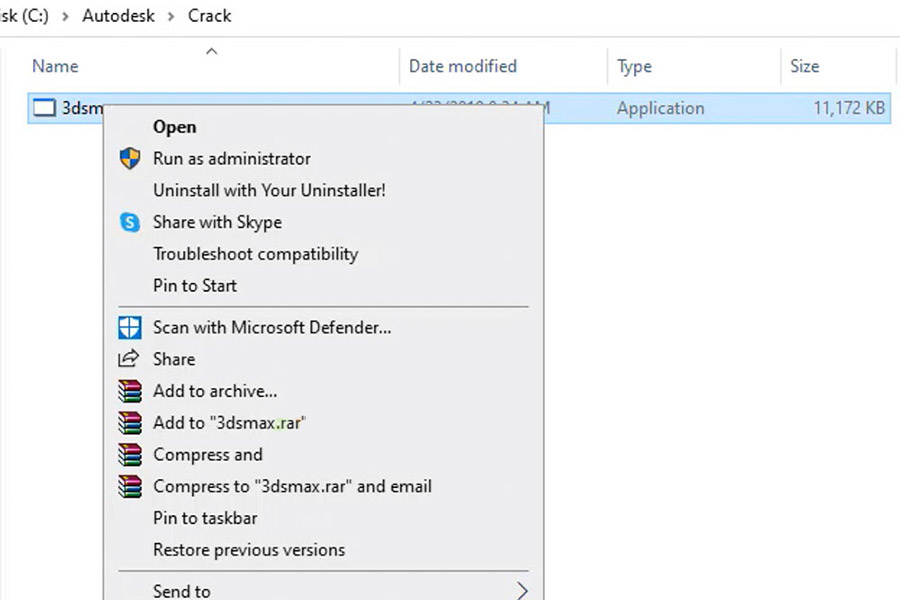
Task: Navigate to Autodesk in the address path
Action: tap(118, 16)
